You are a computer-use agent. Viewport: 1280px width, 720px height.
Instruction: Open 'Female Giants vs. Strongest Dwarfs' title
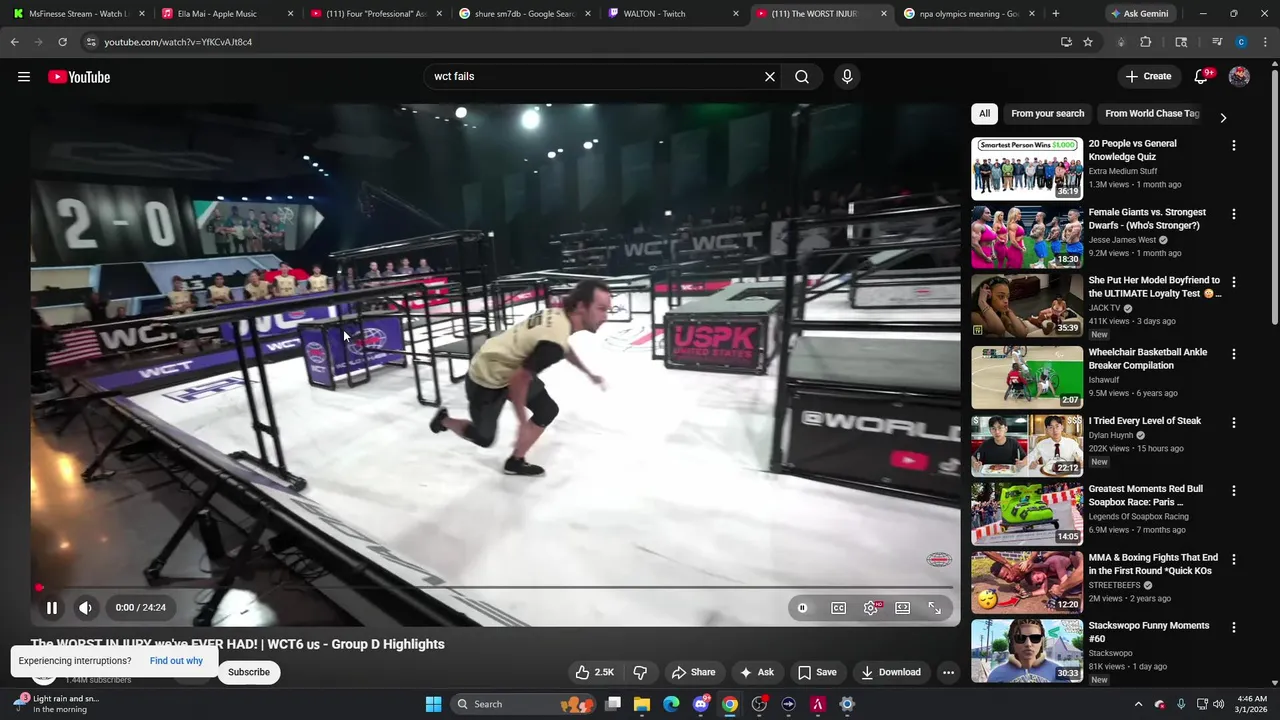point(1148,219)
